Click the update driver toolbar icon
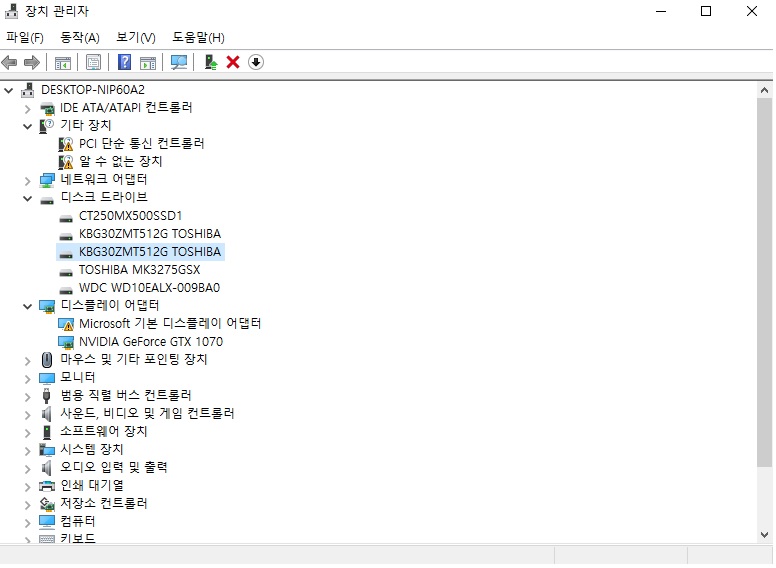The height and width of the screenshot is (568, 776). pos(211,62)
